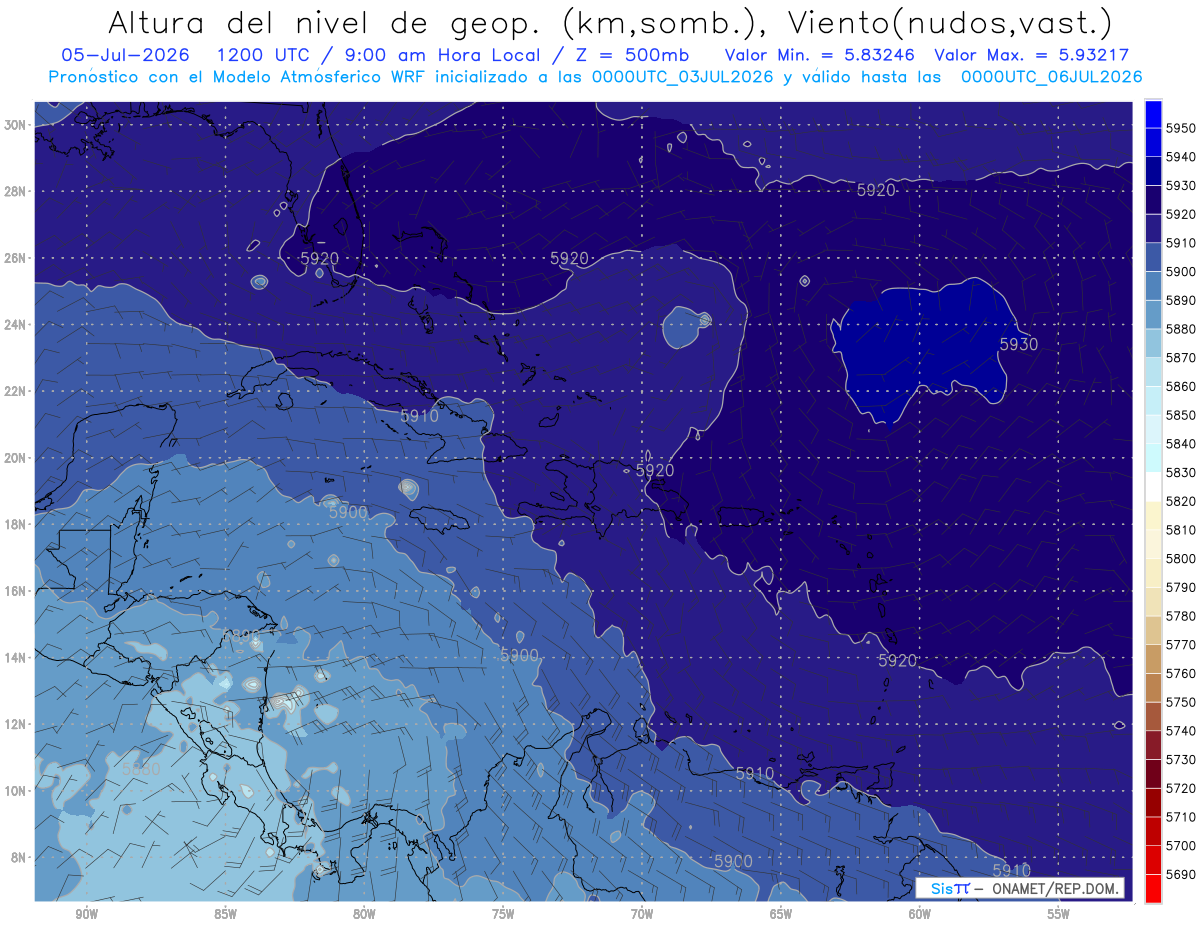Click the "Z = 500mb" level text
The height and width of the screenshot is (927, 1200).
[632, 55]
